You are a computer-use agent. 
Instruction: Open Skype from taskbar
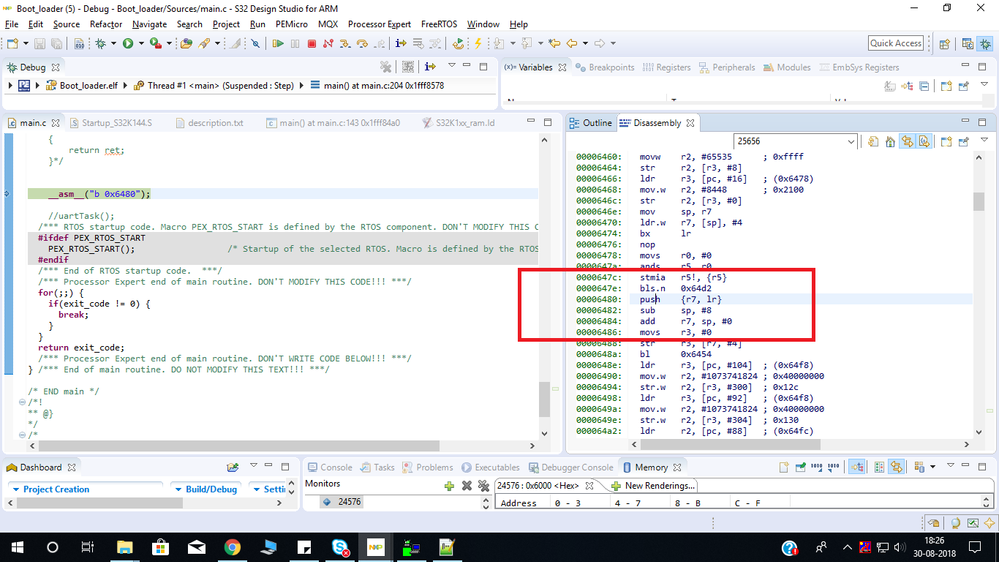[340, 547]
